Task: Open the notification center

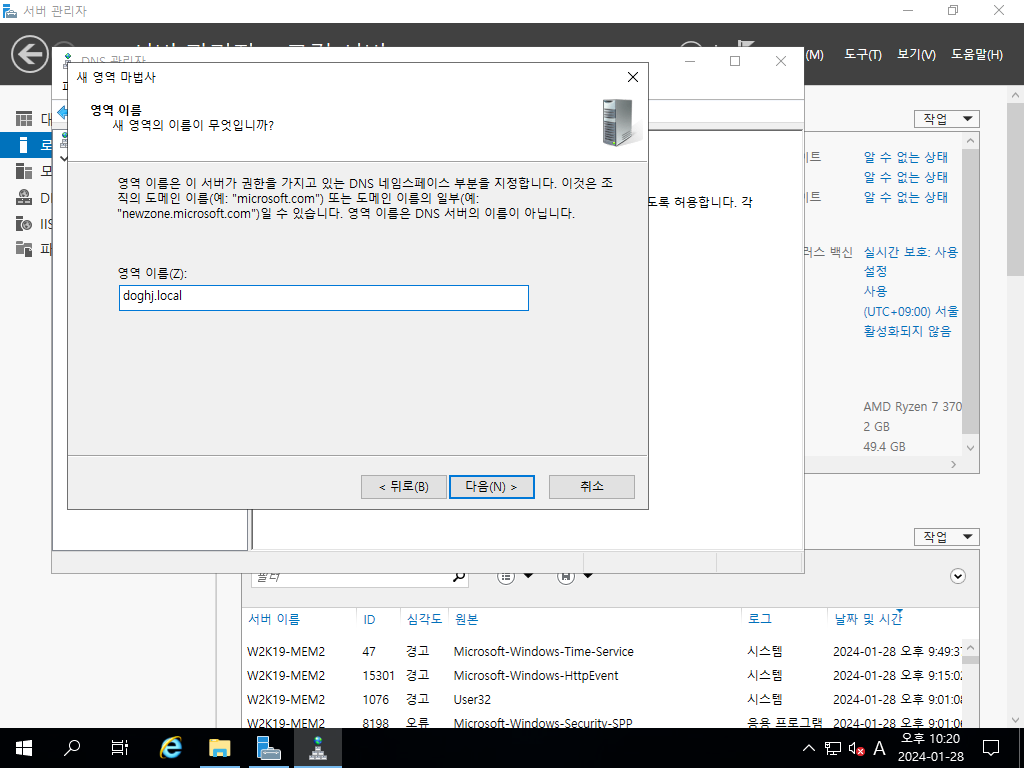Action: coord(991,748)
